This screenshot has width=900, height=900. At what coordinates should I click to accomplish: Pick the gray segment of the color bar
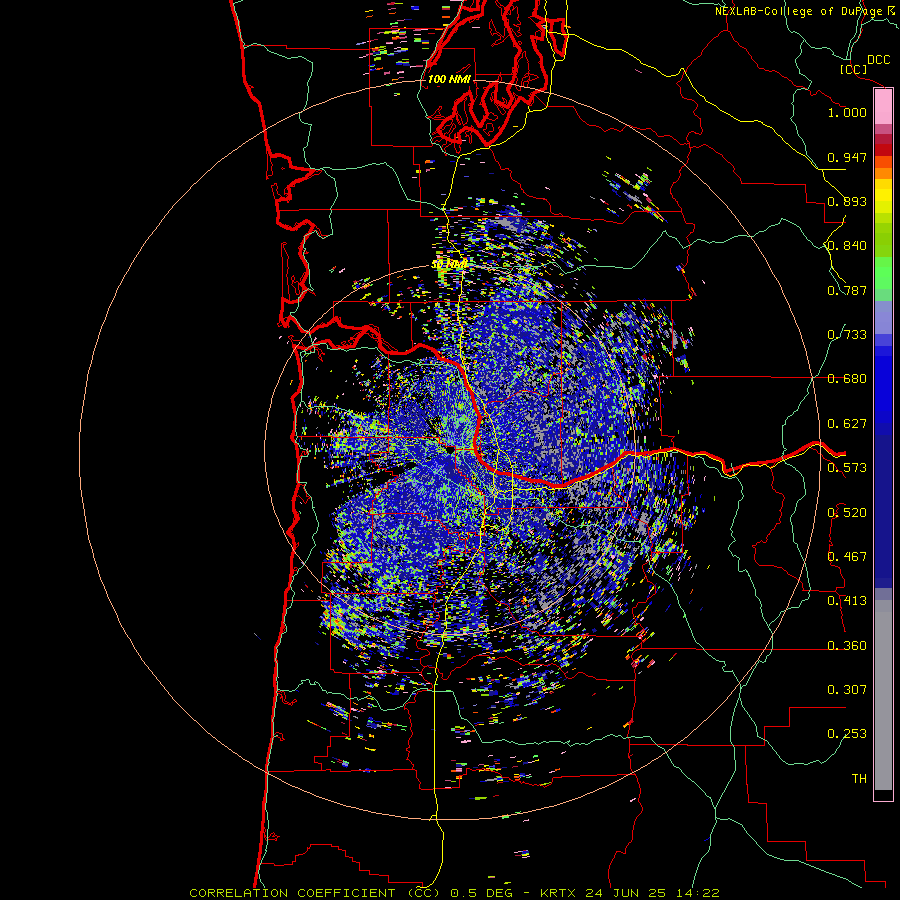pyautogui.click(x=883, y=695)
